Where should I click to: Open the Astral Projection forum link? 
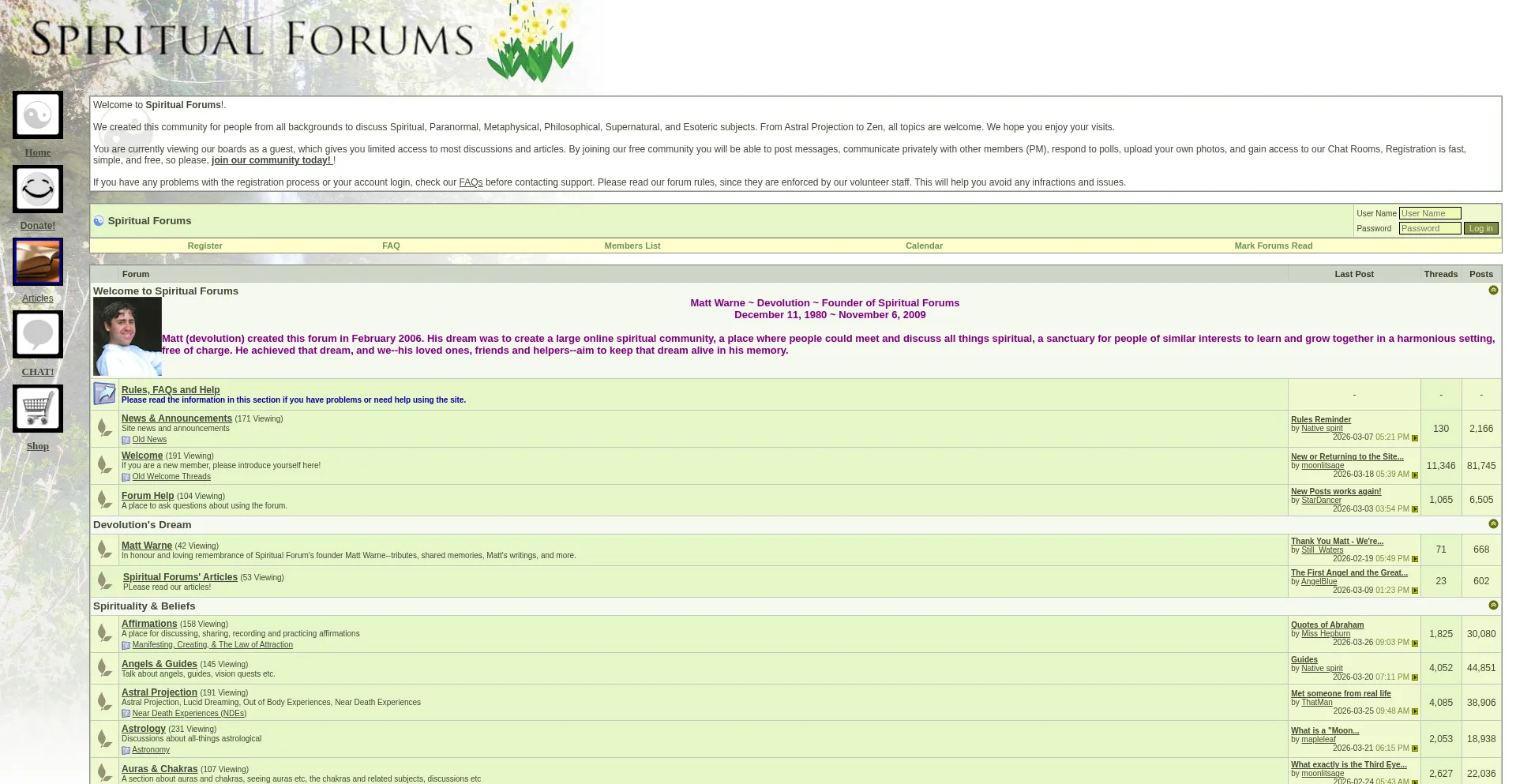[159, 692]
